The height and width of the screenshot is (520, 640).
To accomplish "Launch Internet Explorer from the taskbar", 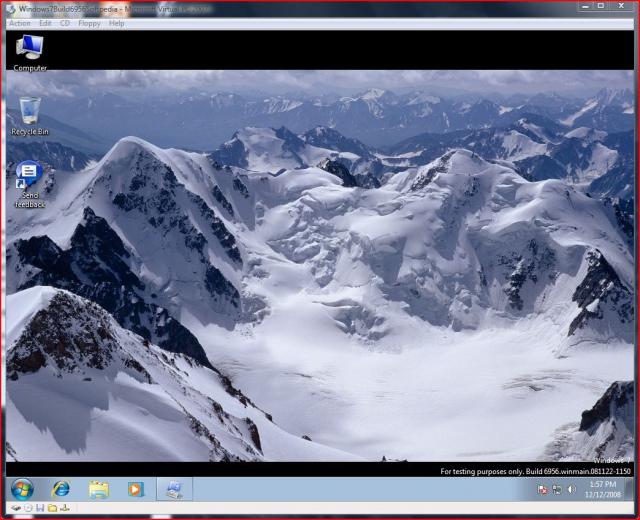I will tap(61, 489).
